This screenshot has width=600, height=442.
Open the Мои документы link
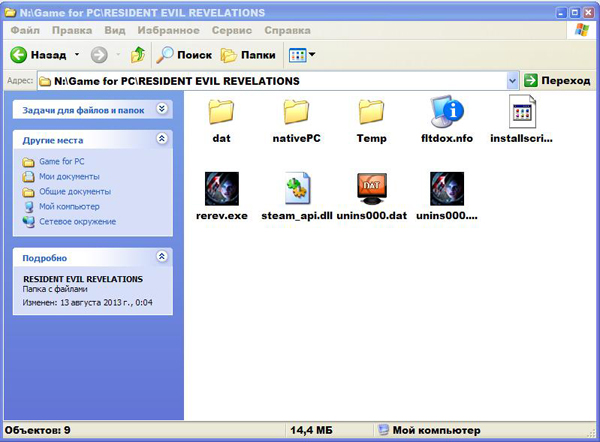(x=69, y=176)
